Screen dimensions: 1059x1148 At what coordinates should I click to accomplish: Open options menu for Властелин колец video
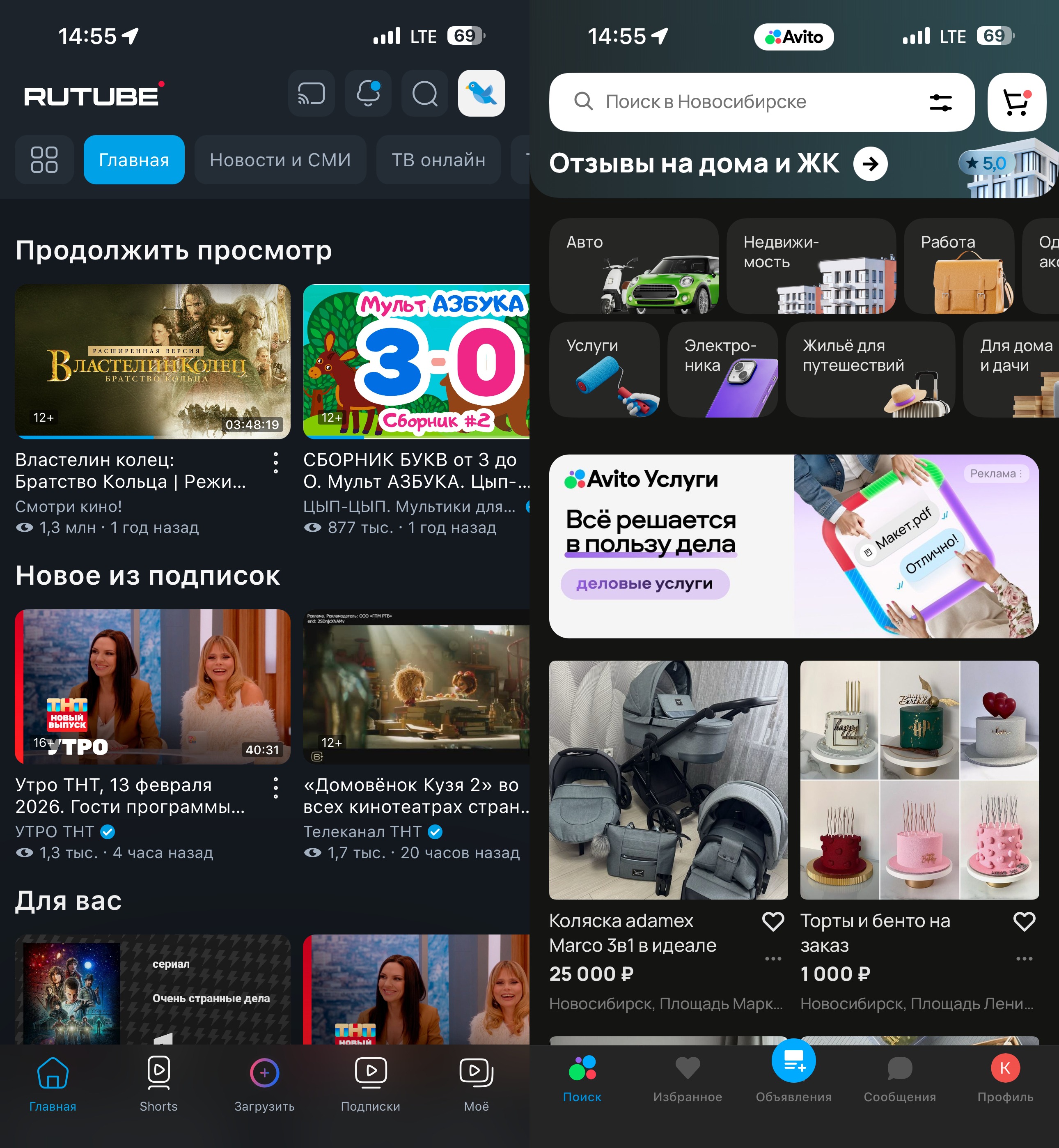click(276, 462)
